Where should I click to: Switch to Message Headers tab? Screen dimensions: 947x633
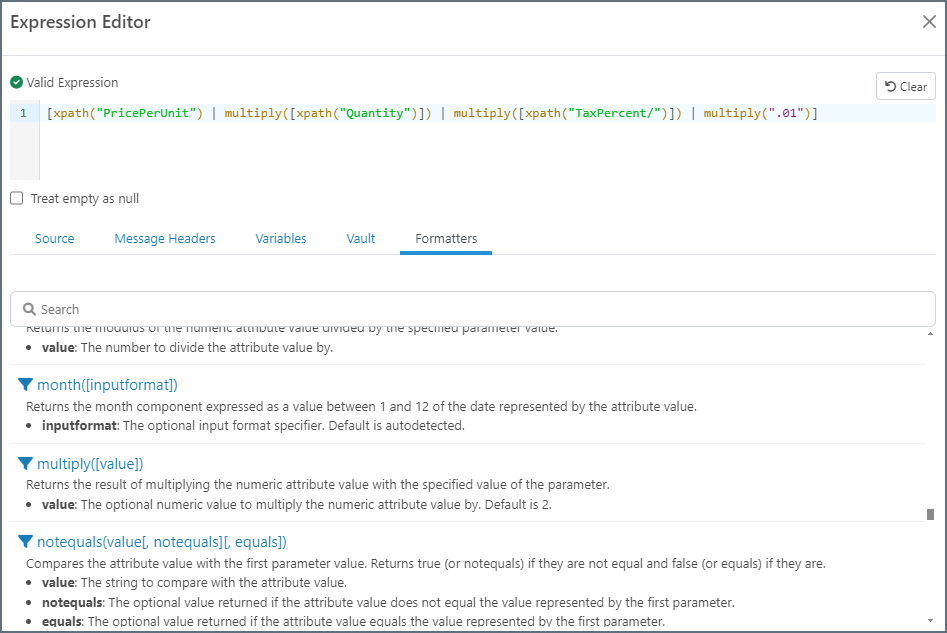tap(165, 238)
